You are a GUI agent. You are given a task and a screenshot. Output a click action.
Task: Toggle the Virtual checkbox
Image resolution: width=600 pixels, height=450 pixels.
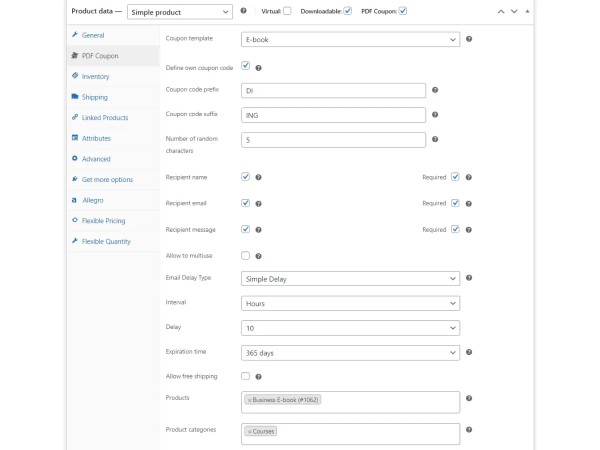click(287, 11)
